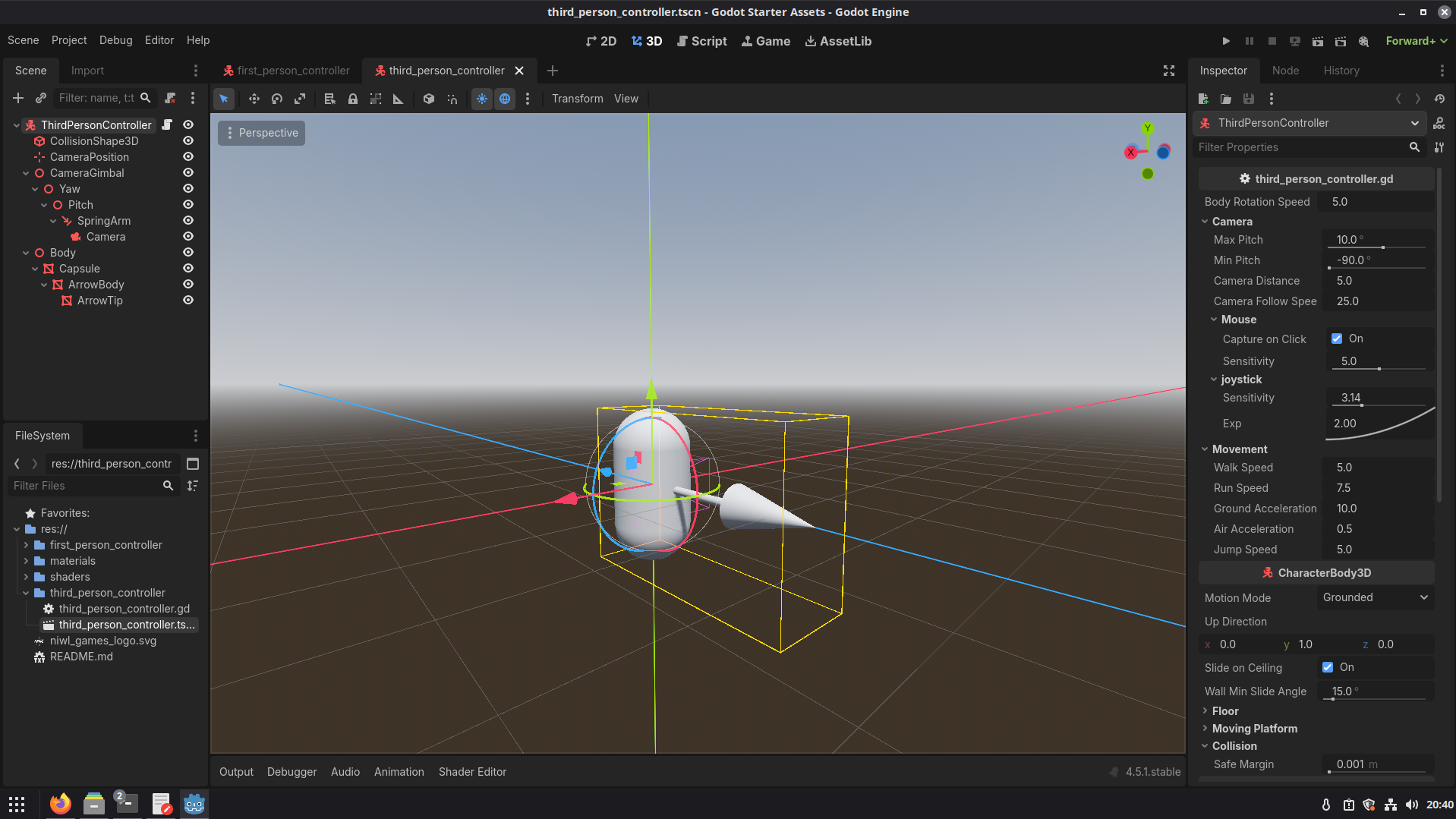The height and width of the screenshot is (819, 1456).
Task: Select the Scale mode tool
Action: (x=300, y=99)
